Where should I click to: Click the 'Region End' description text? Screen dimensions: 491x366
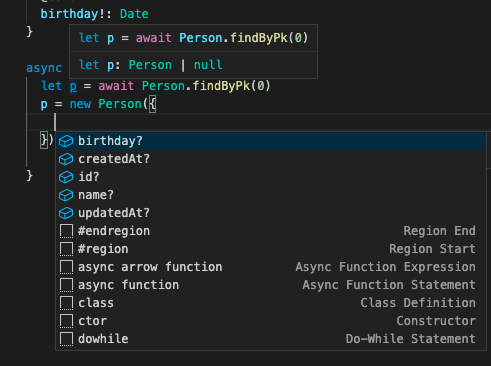439,231
